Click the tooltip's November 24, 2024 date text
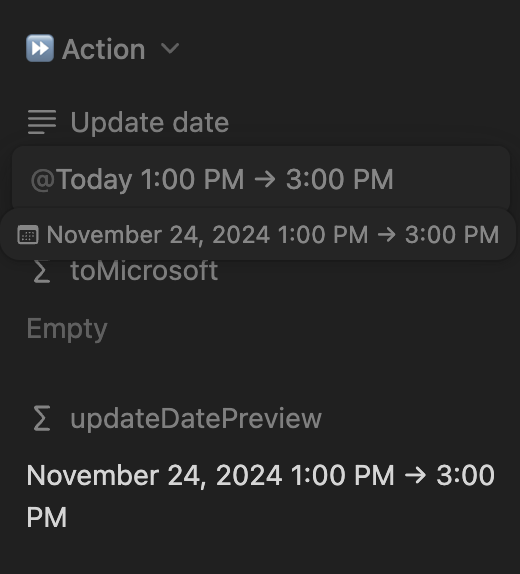 [159, 234]
